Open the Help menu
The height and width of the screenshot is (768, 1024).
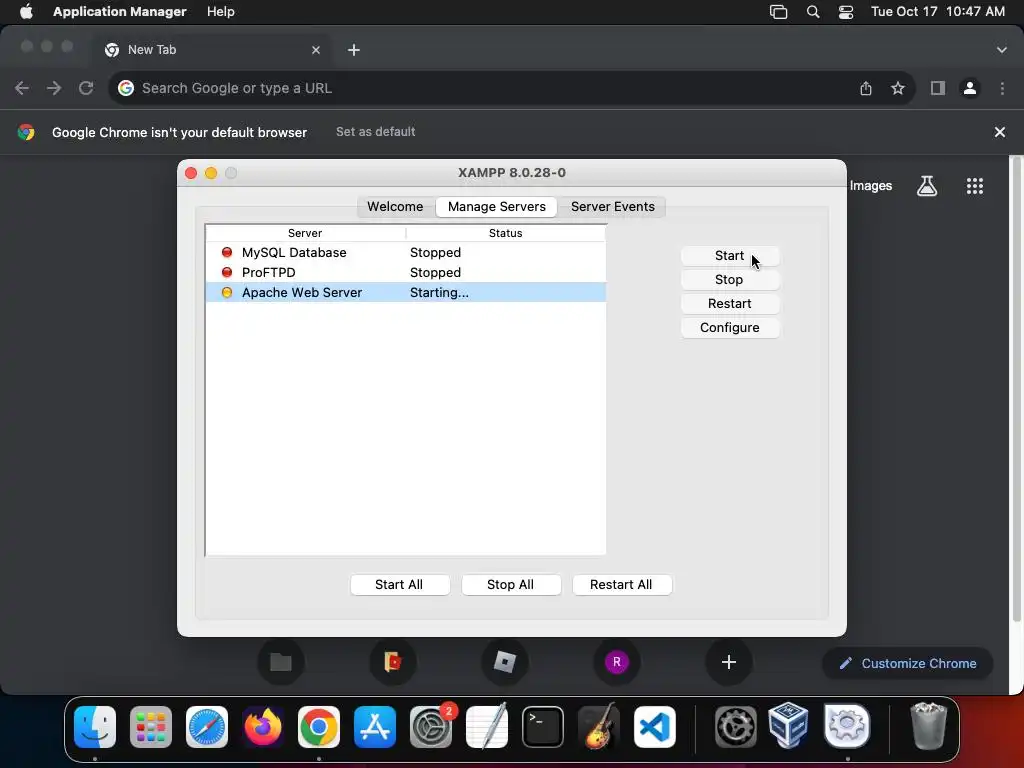221,12
